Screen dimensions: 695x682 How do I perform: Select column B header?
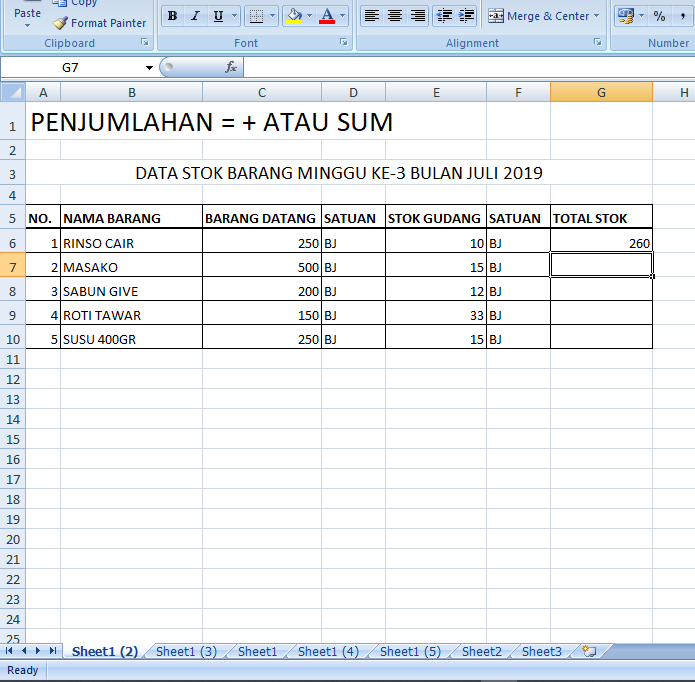click(132, 93)
